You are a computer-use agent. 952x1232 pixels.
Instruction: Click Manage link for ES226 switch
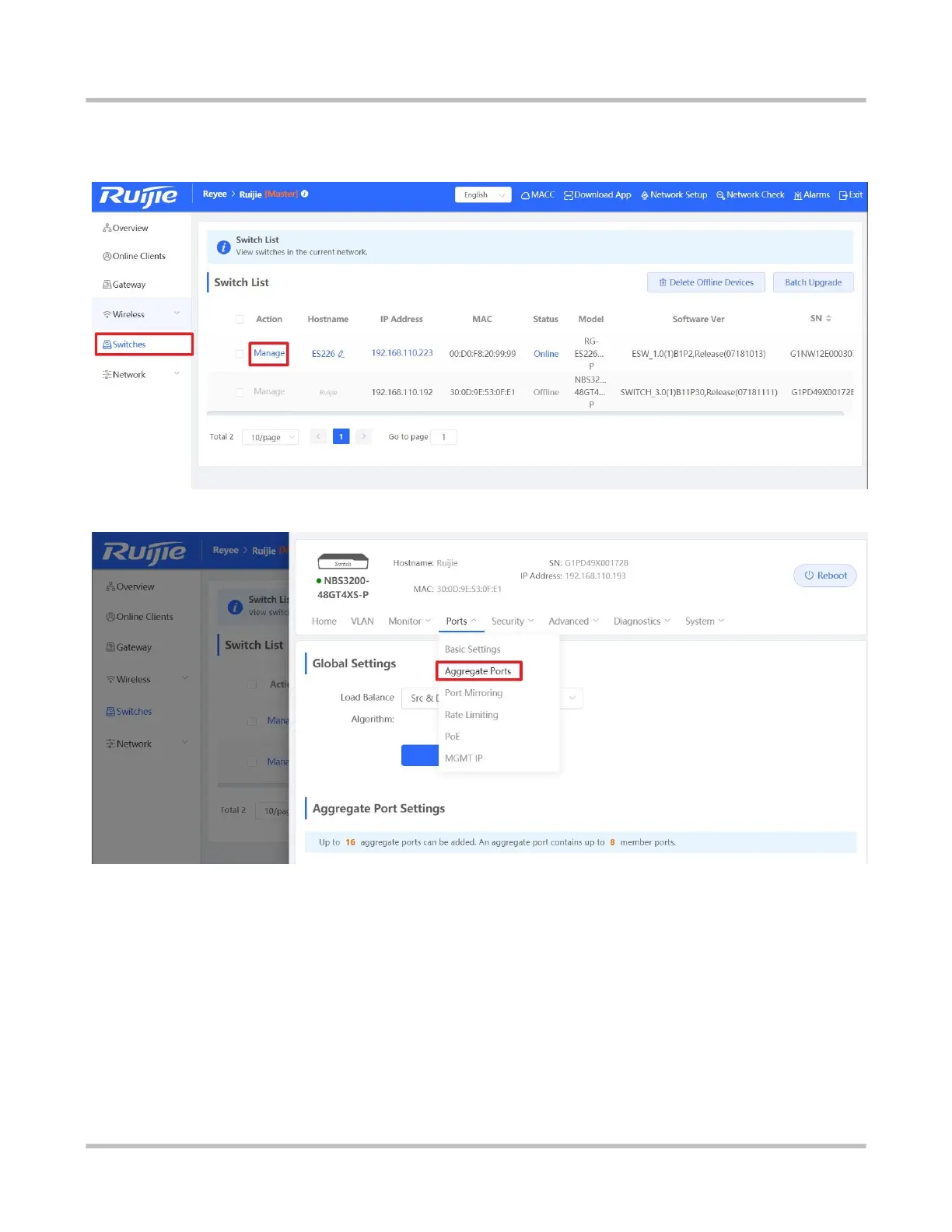(x=269, y=353)
